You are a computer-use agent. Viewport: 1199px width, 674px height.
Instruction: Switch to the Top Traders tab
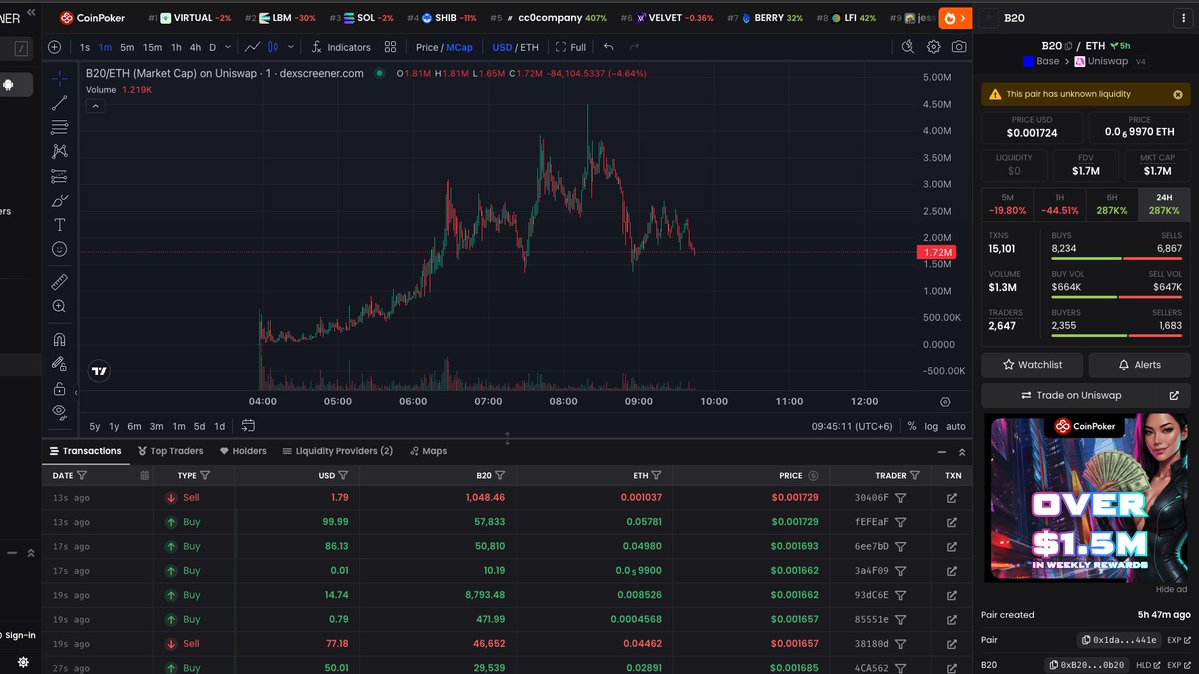point(171,451)
